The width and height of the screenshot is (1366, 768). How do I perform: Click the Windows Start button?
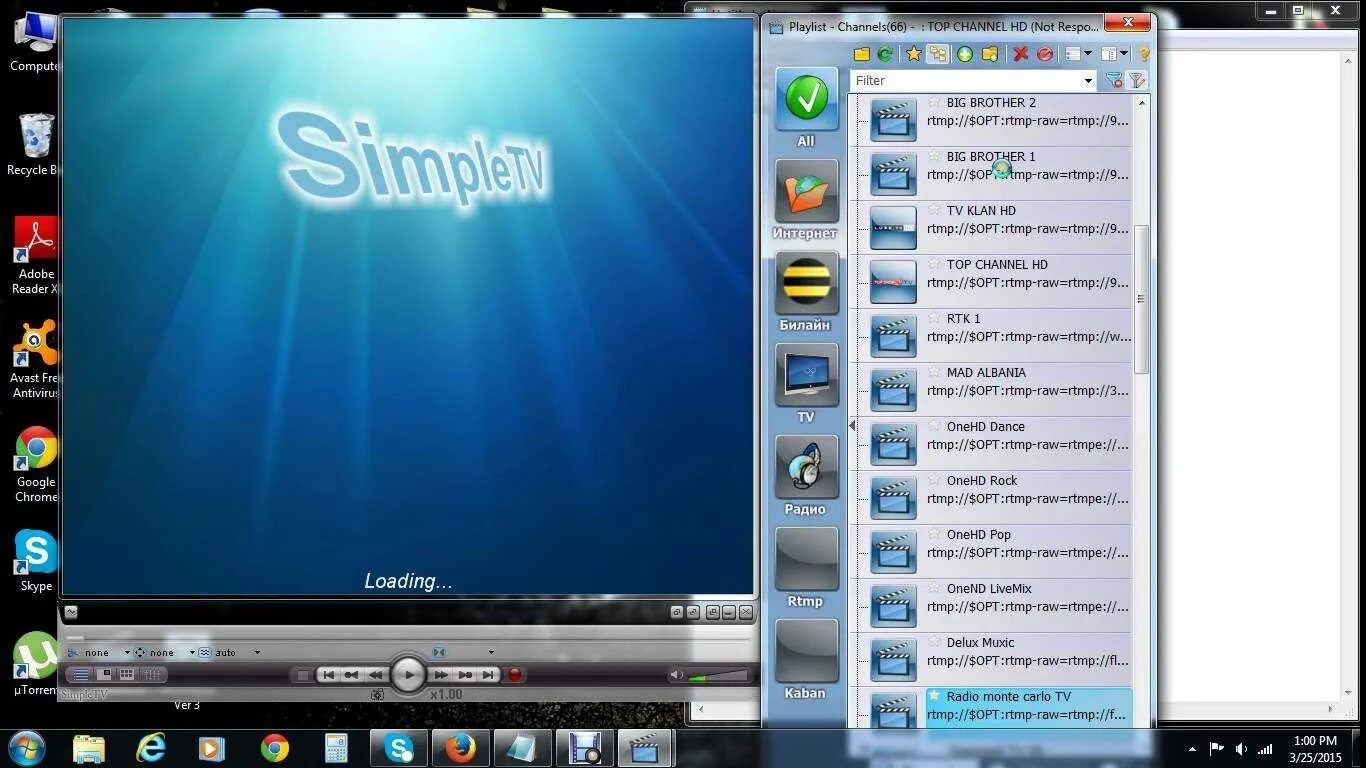pos(27,747)
